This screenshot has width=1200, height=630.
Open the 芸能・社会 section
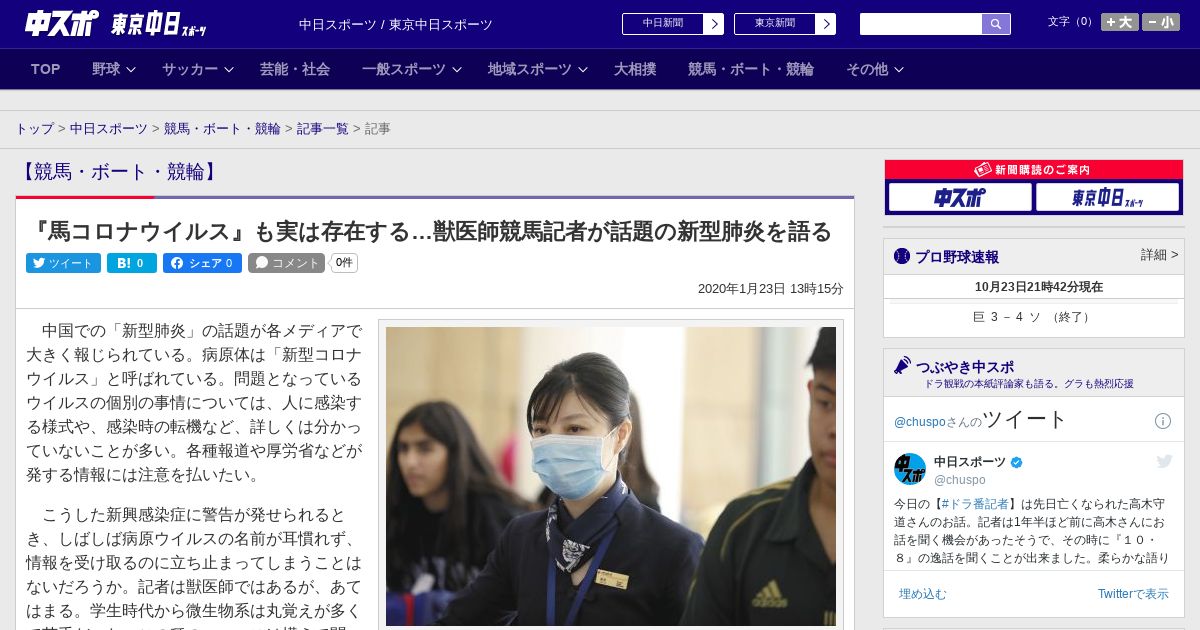coord(295,69)
